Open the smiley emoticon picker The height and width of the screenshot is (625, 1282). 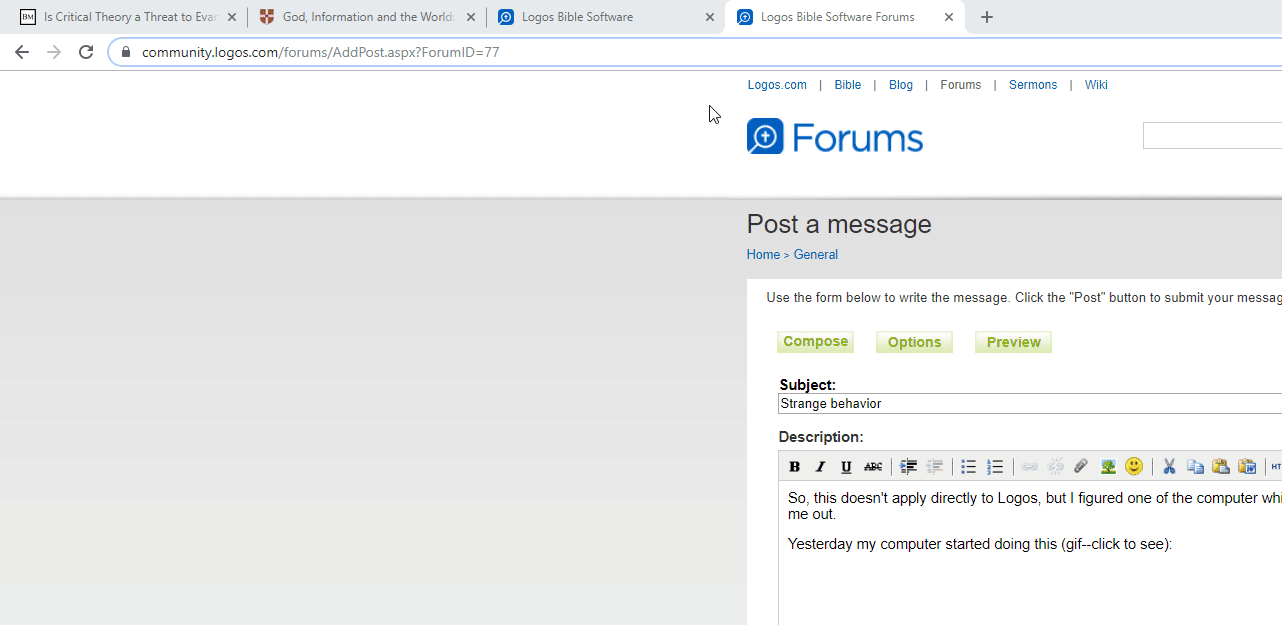(1134, 467)
